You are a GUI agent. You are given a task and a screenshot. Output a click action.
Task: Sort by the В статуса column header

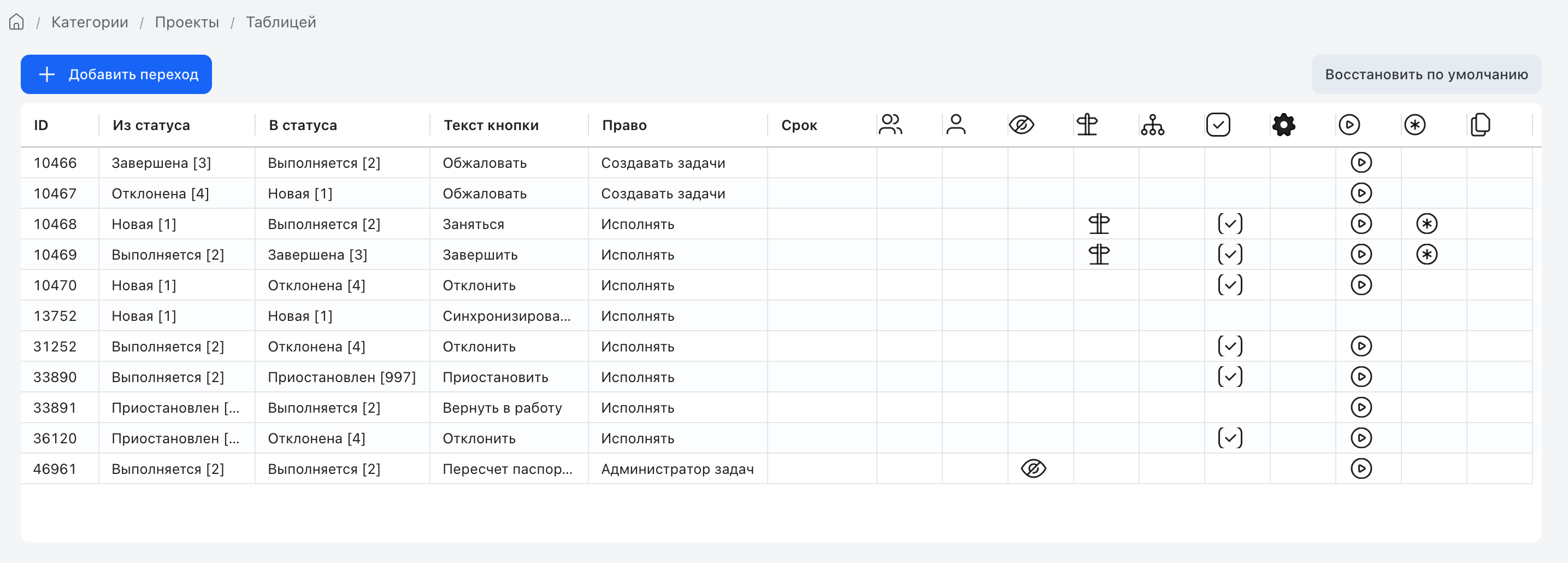(x=303, y=126)
